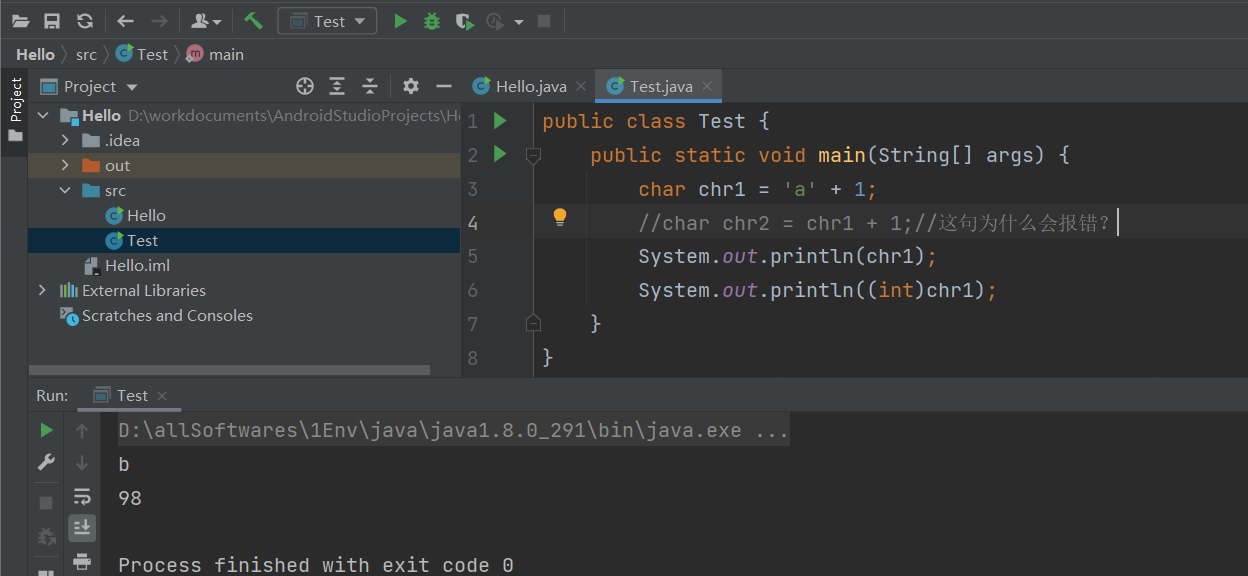The image size is (1248, 576).
Task: Run class Test from line 1 gutter arrow
Action: pos(500,121)
